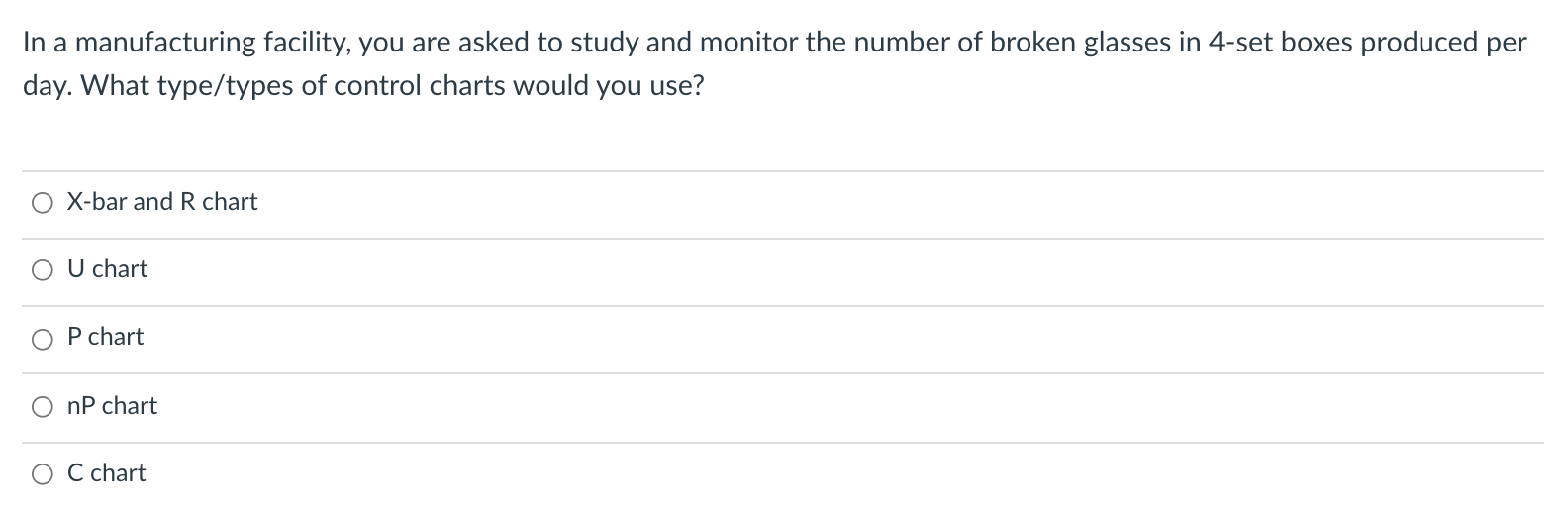Click the 'U chart' answer label
Image resolution: width=1568 pixels, height=515 pixels.
click(x=107, y=269)
